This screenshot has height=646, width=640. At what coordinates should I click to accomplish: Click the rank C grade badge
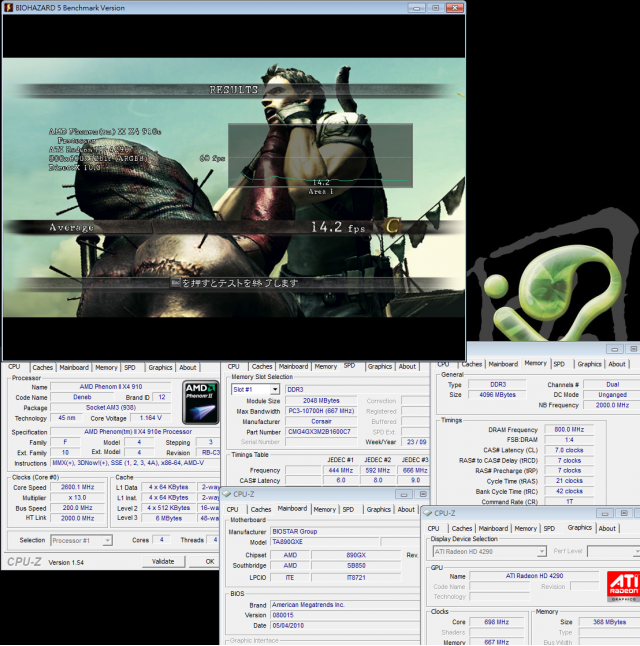[x=393, y=226]
